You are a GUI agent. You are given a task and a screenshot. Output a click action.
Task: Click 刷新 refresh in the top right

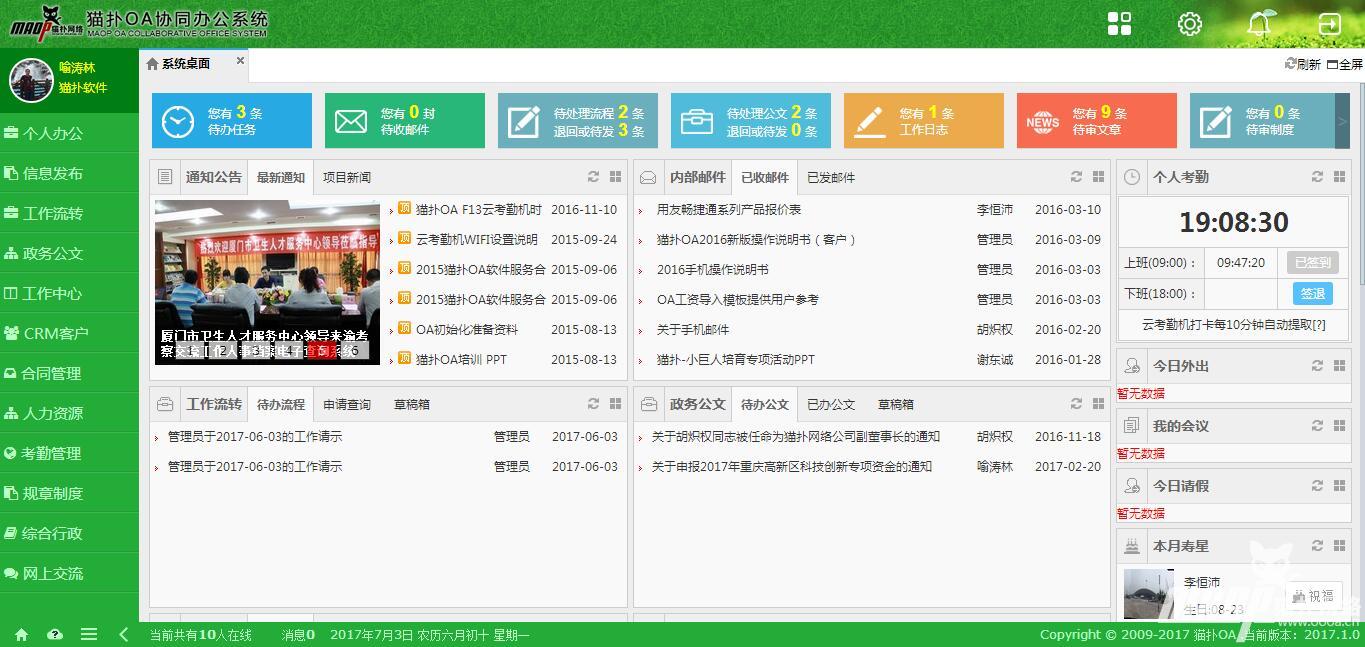[1303, 64]
